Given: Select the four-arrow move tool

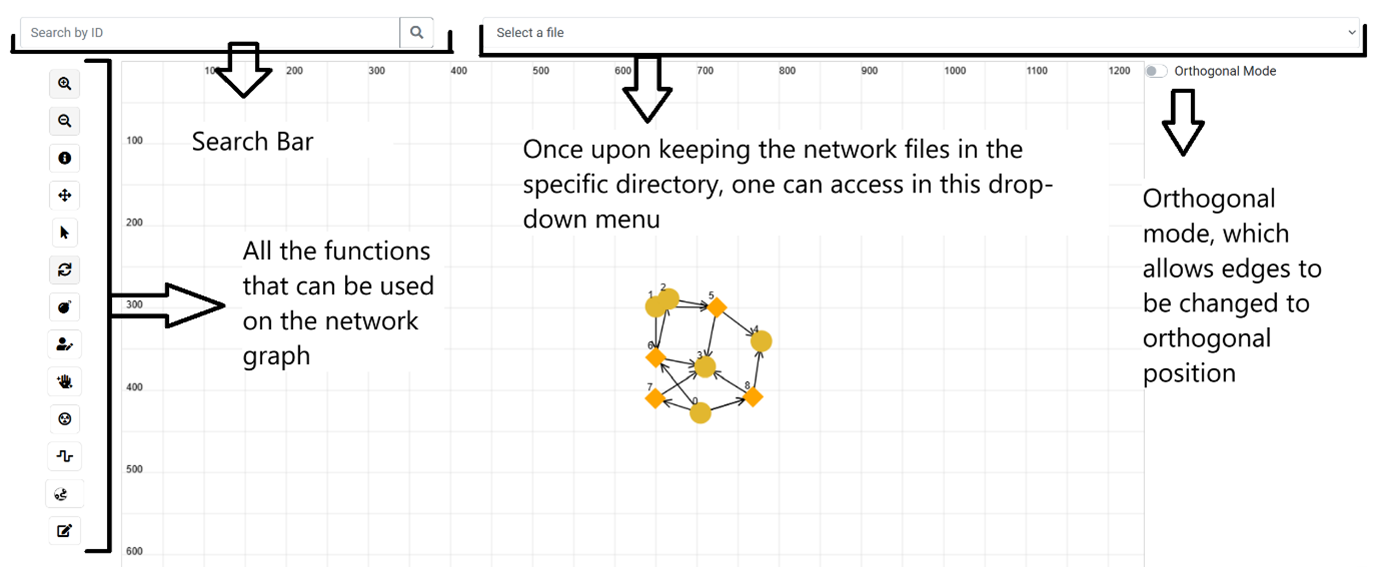Looking at the screenshot, I should coord(65,196).
